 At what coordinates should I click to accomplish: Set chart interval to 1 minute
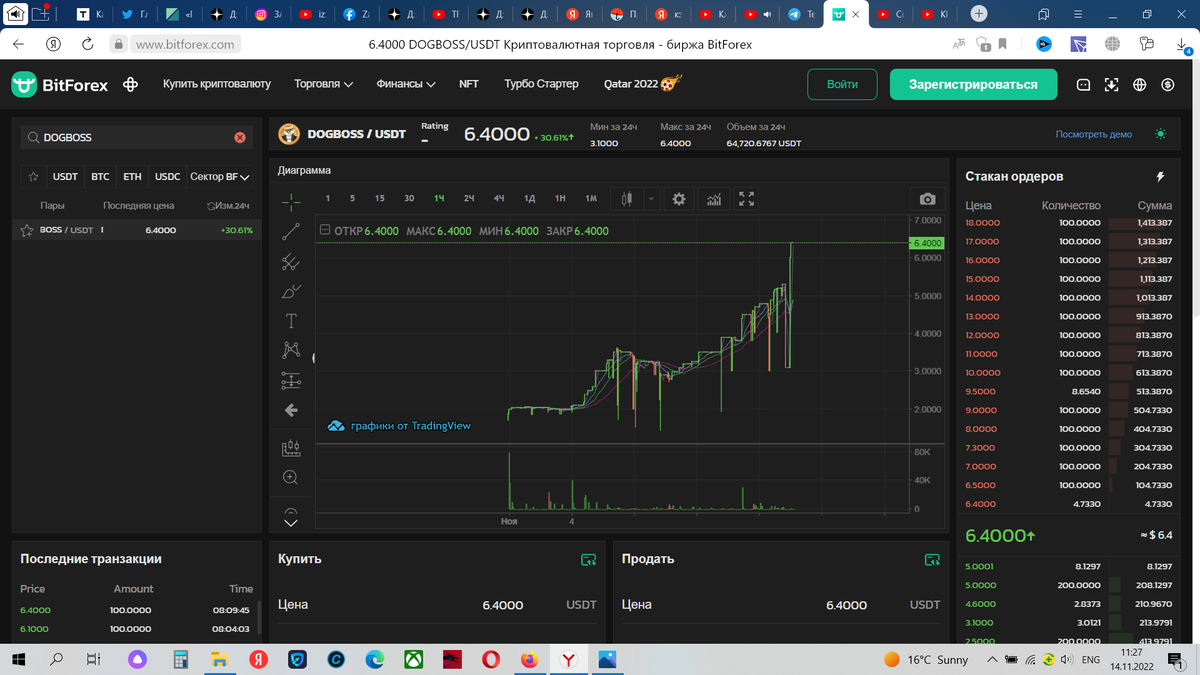[327, 199]
